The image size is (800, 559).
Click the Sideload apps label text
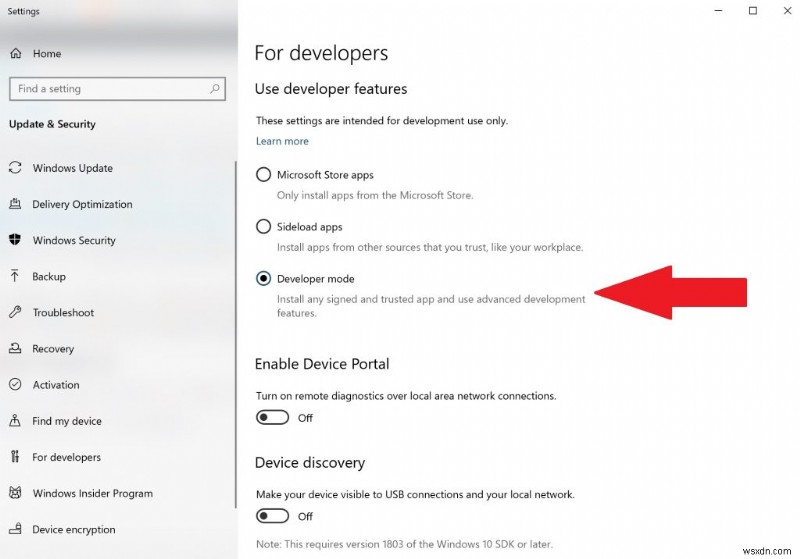(x=310, y=227)
